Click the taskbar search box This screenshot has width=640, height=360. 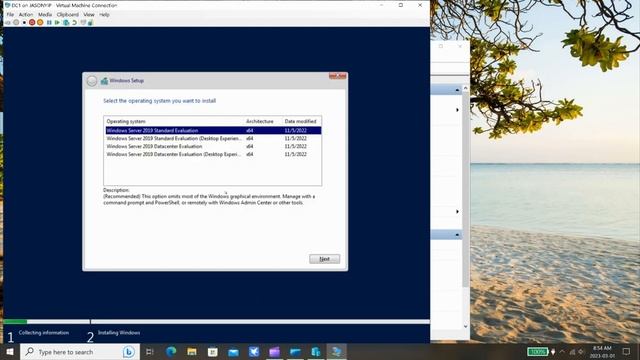click(x=80, y=351)
